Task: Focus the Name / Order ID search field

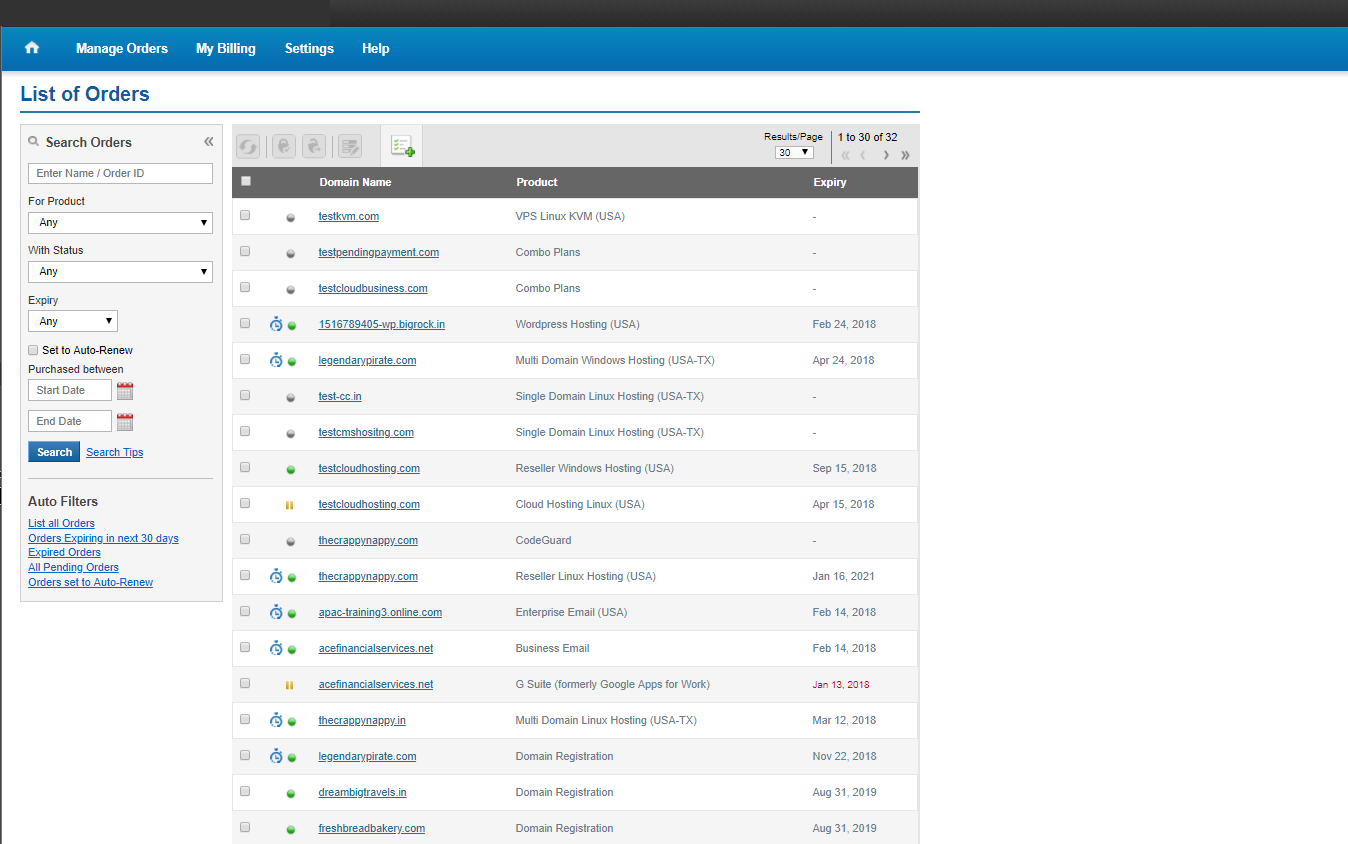Action: coord(120,173)
